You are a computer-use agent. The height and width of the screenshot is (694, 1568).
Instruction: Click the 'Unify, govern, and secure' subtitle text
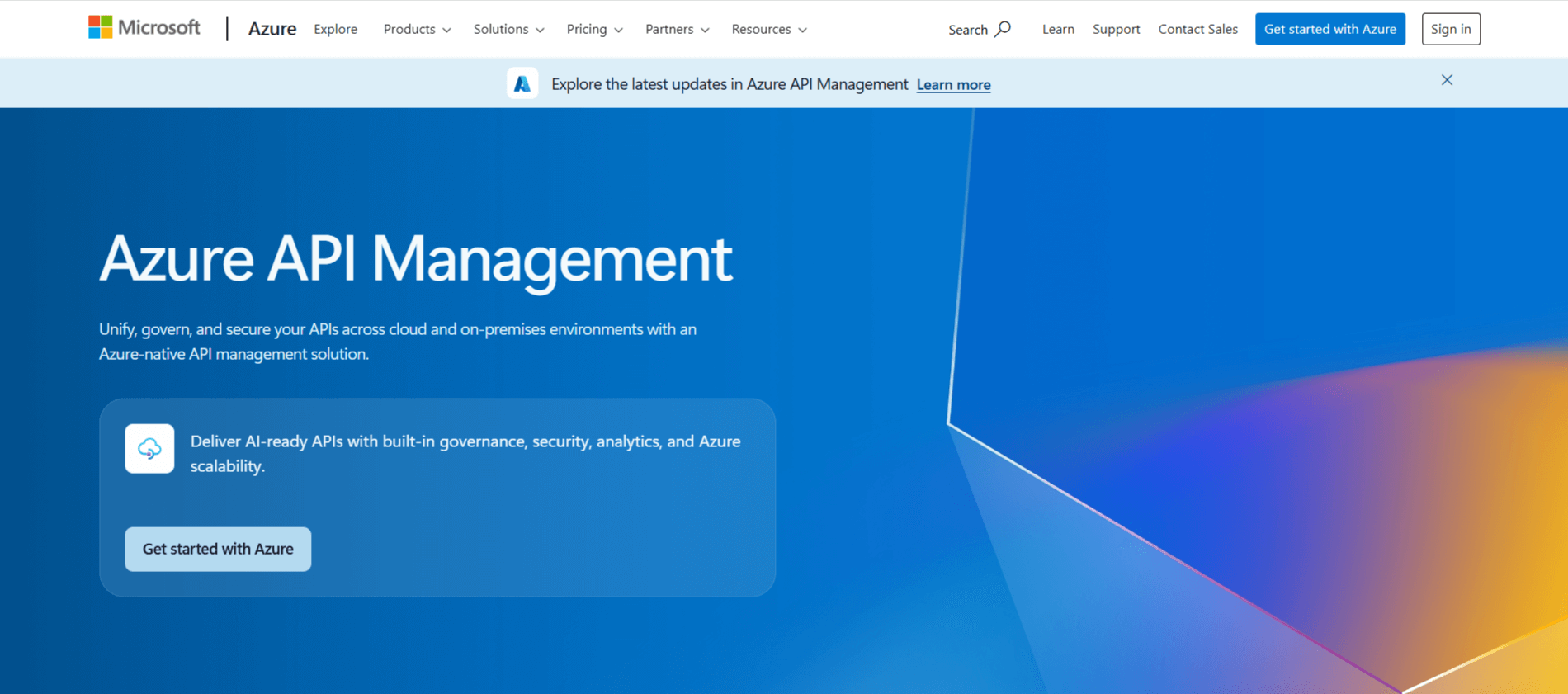point(398,341)
